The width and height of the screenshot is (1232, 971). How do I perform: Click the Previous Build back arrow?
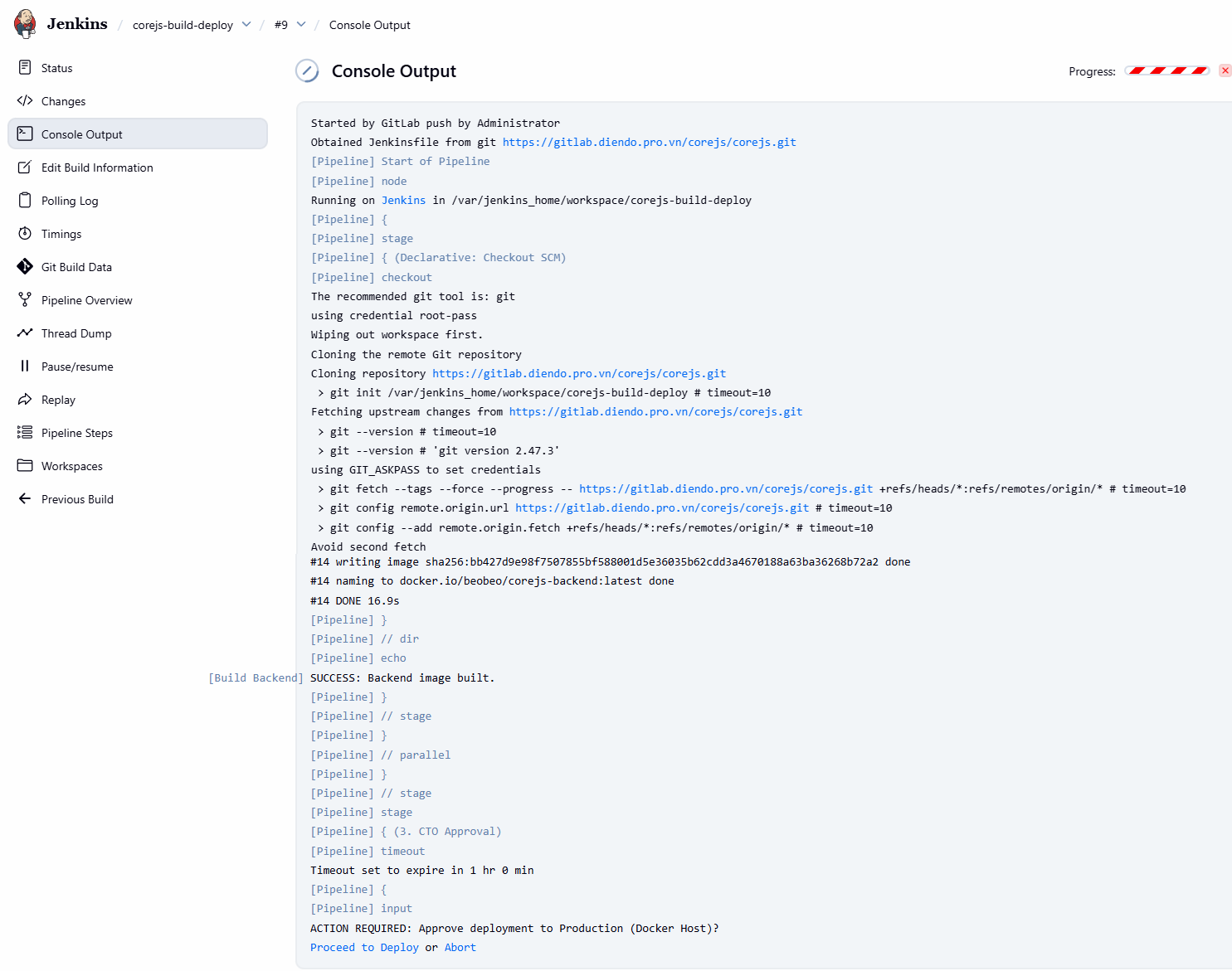25,499
